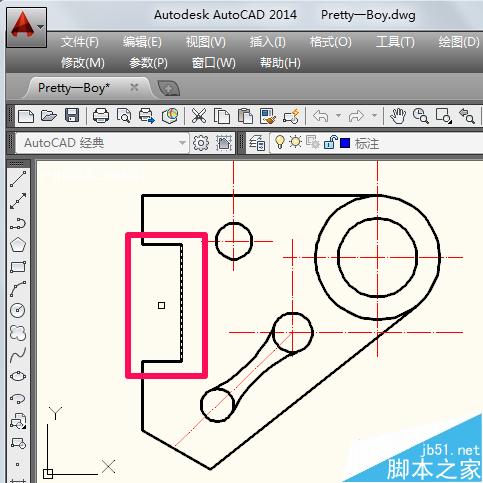This screenshot has height=483, width=483.
Task: Activate the Pan hand tool
Action: pos(398,116)
